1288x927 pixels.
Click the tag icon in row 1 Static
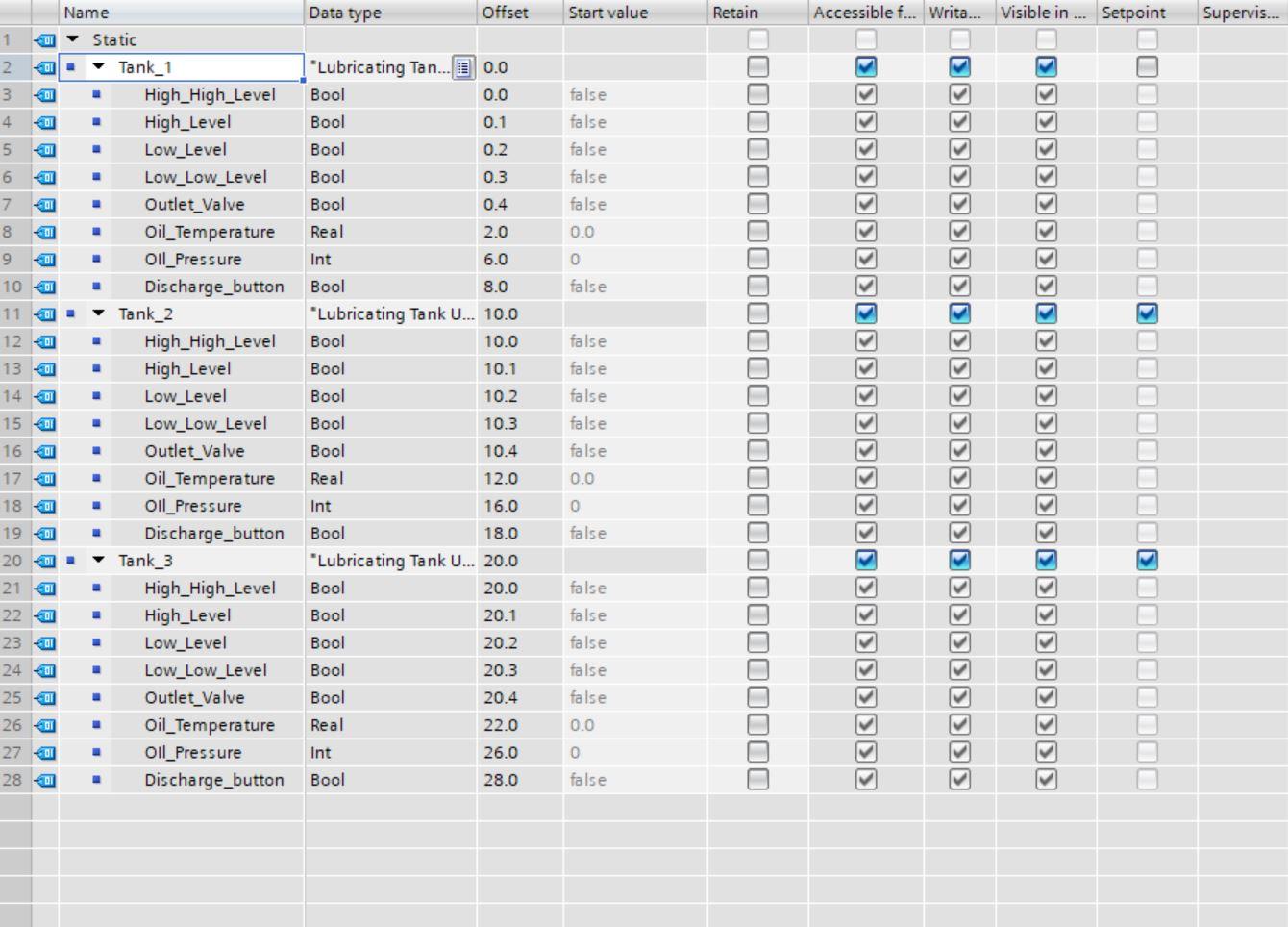(x=45, y=40)
